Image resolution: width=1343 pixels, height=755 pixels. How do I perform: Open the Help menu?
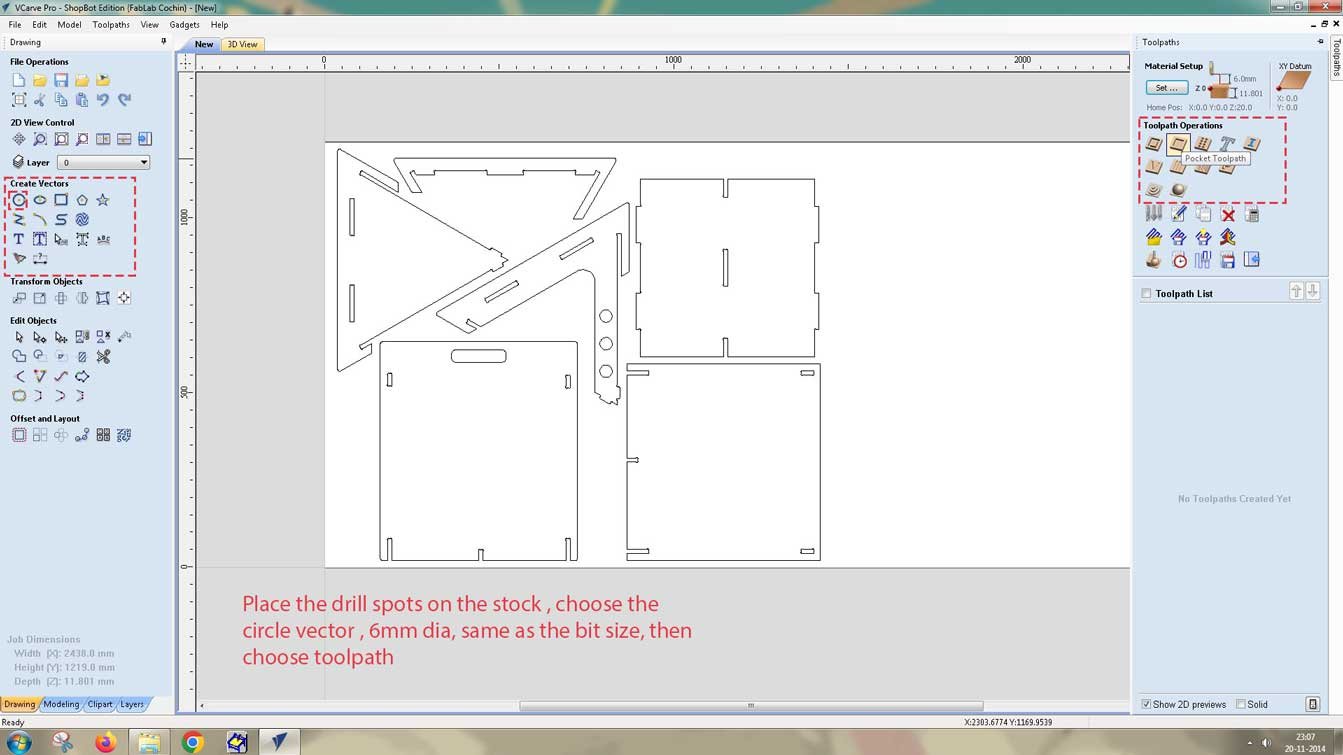pos(219,24)
